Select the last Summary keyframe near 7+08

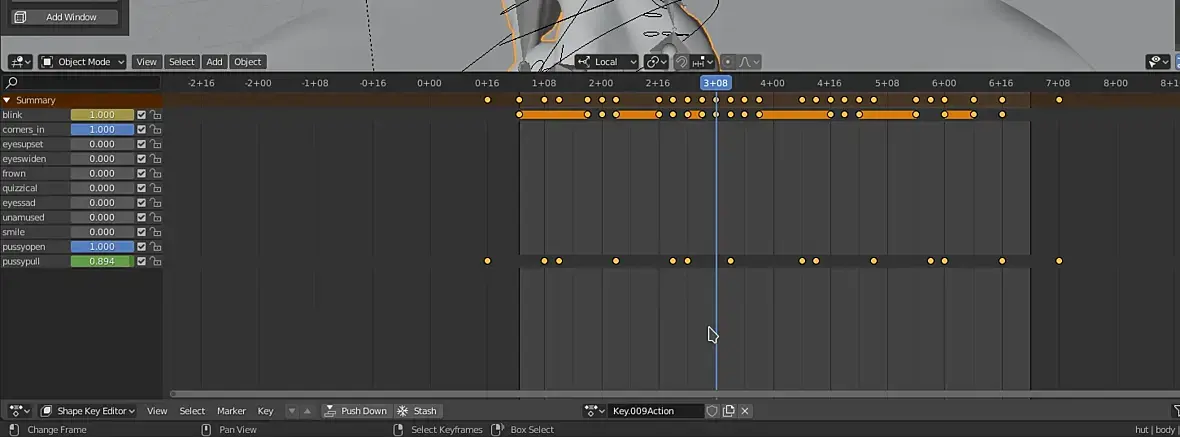1059,100
